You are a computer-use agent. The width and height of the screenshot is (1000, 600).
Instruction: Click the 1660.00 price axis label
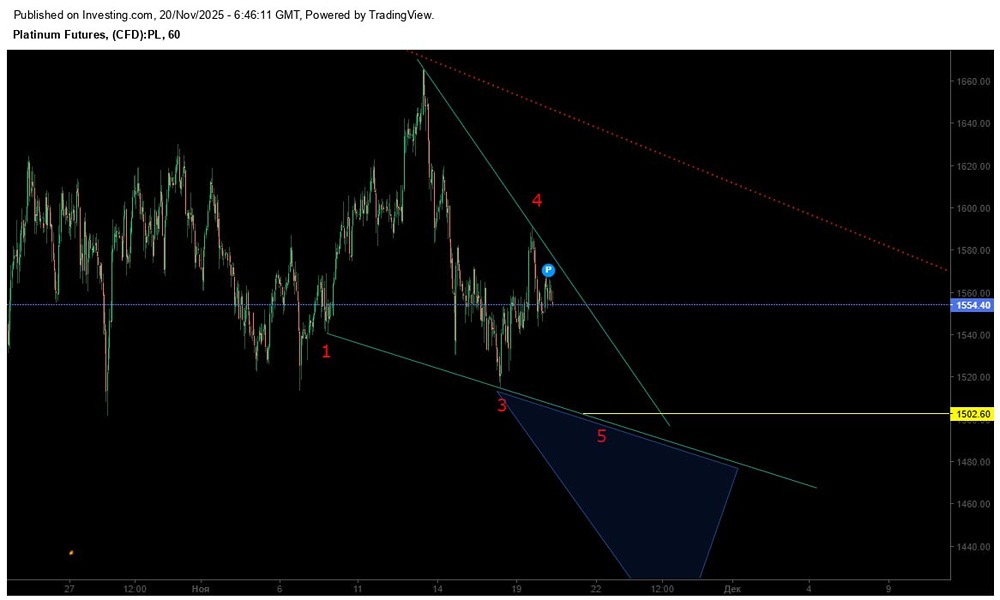972,81
